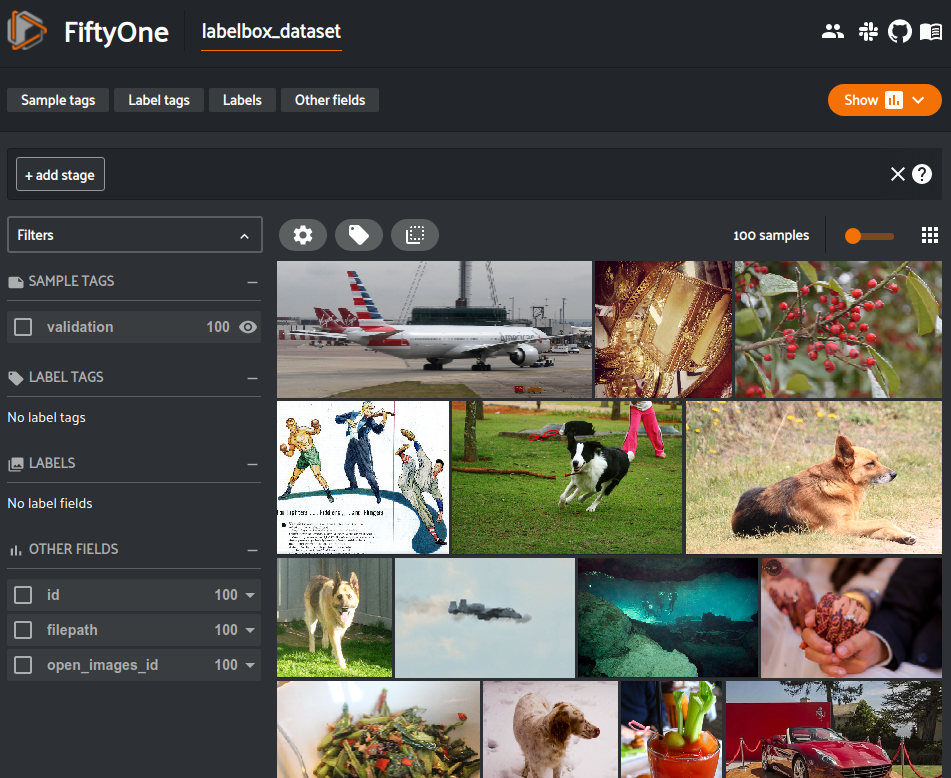Screen dimensions: 951x778
Task: Switch to grid view icon
Action: click(x=929, y=235)
